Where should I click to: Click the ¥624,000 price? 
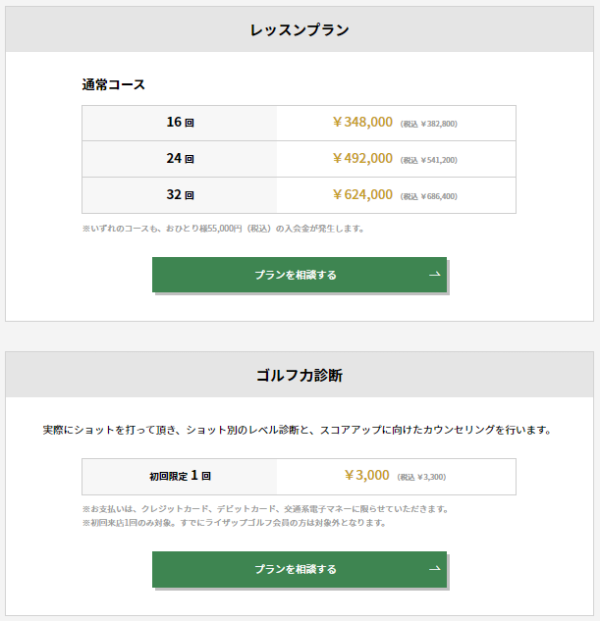363,194
